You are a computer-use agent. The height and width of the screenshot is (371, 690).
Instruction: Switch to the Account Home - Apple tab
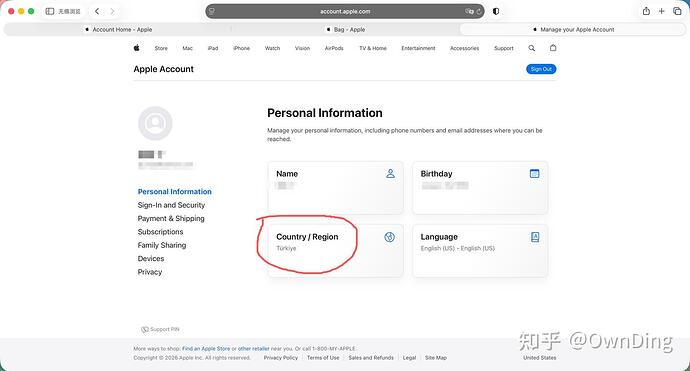117,29
